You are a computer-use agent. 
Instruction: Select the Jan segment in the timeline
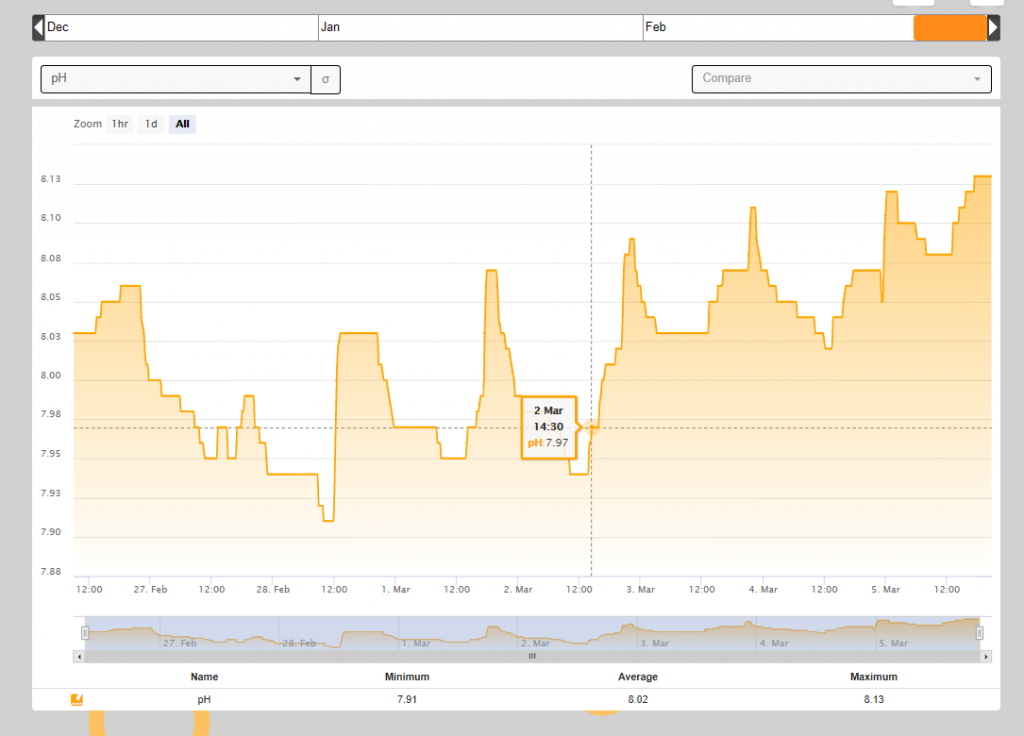(x=480, y=28)
